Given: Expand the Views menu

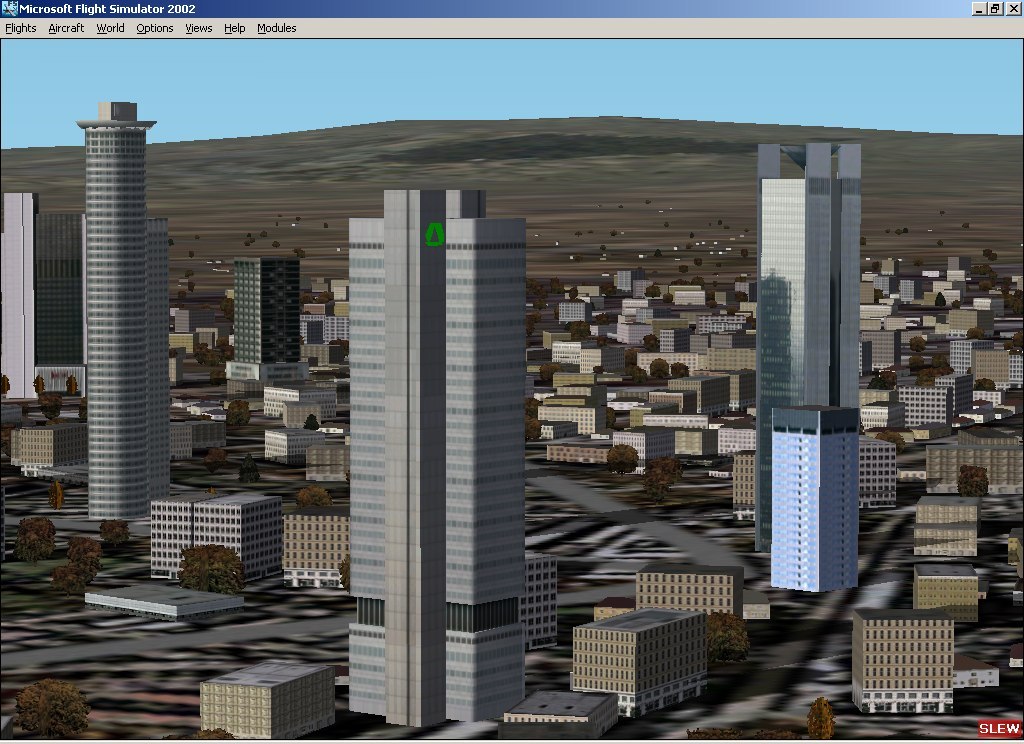Looking at the screenshot, I should tap(198, 28).
